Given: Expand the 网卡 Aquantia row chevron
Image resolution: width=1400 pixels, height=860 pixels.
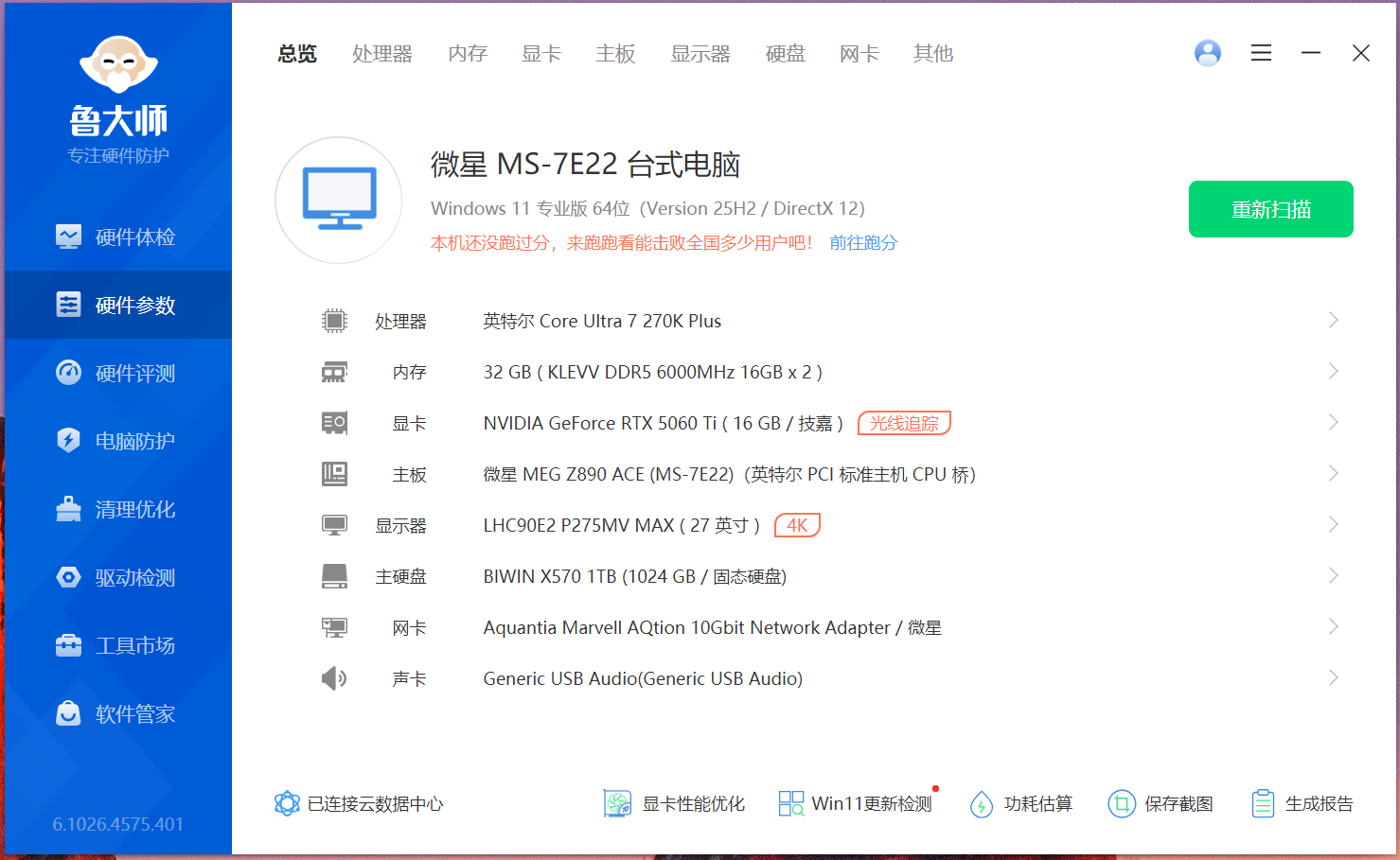Looking at the screenshot, I should pyautogui.click(x=1333, y=626).
